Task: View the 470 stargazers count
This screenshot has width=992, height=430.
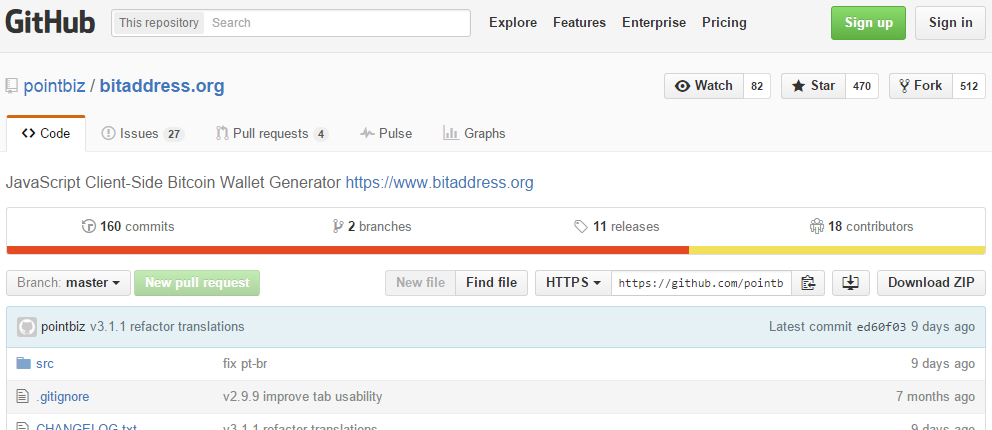Action: (862, 86)
